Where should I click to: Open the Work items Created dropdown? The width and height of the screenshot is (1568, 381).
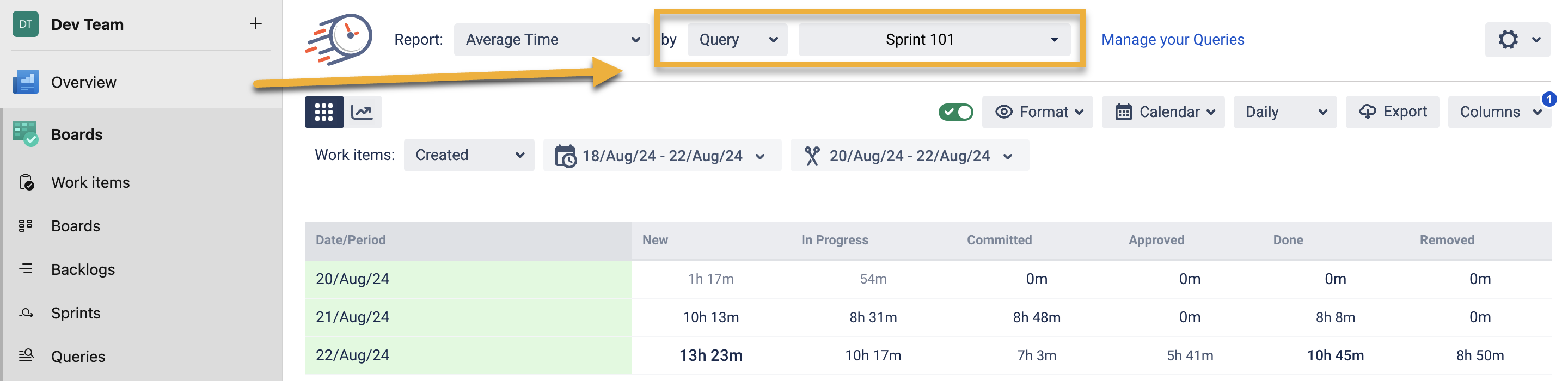tap(469, 155)
